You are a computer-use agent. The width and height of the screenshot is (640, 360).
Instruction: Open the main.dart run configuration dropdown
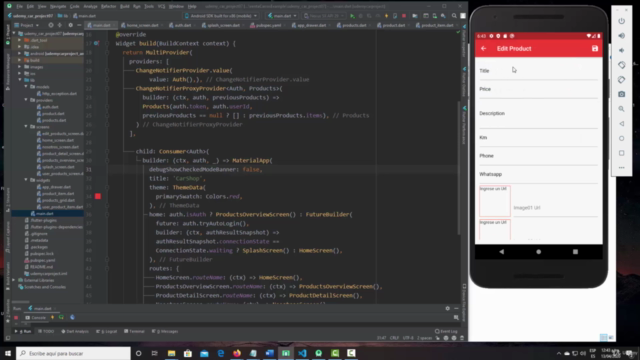[282, 16]
